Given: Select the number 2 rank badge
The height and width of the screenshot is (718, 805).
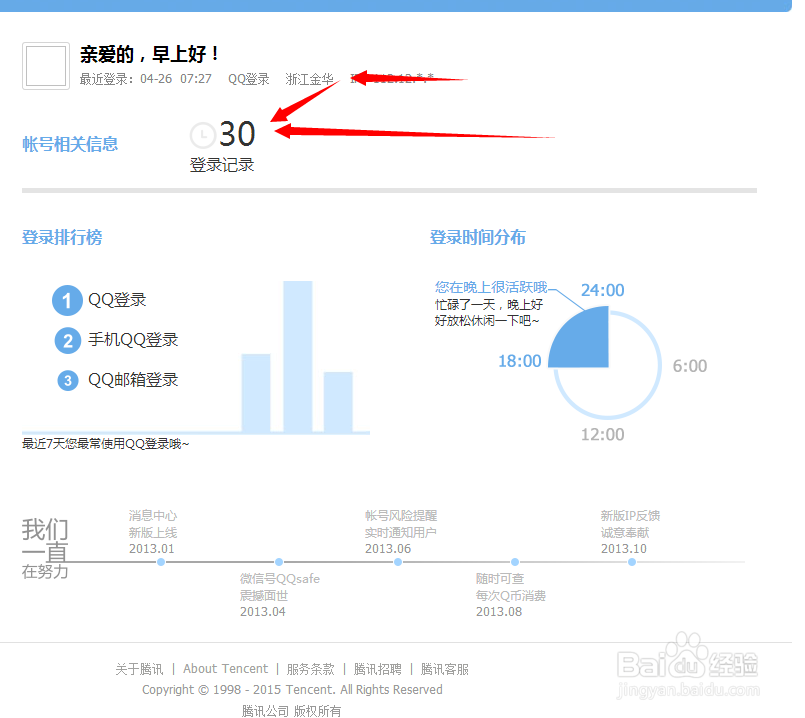Looking at the screenshot, I should (68, 341).
